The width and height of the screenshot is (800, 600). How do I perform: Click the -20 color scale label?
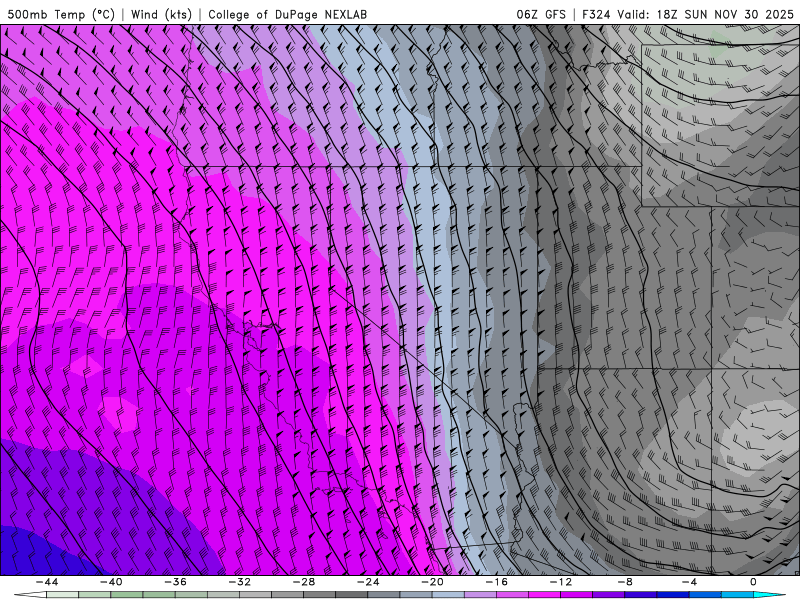pos(432,582)
